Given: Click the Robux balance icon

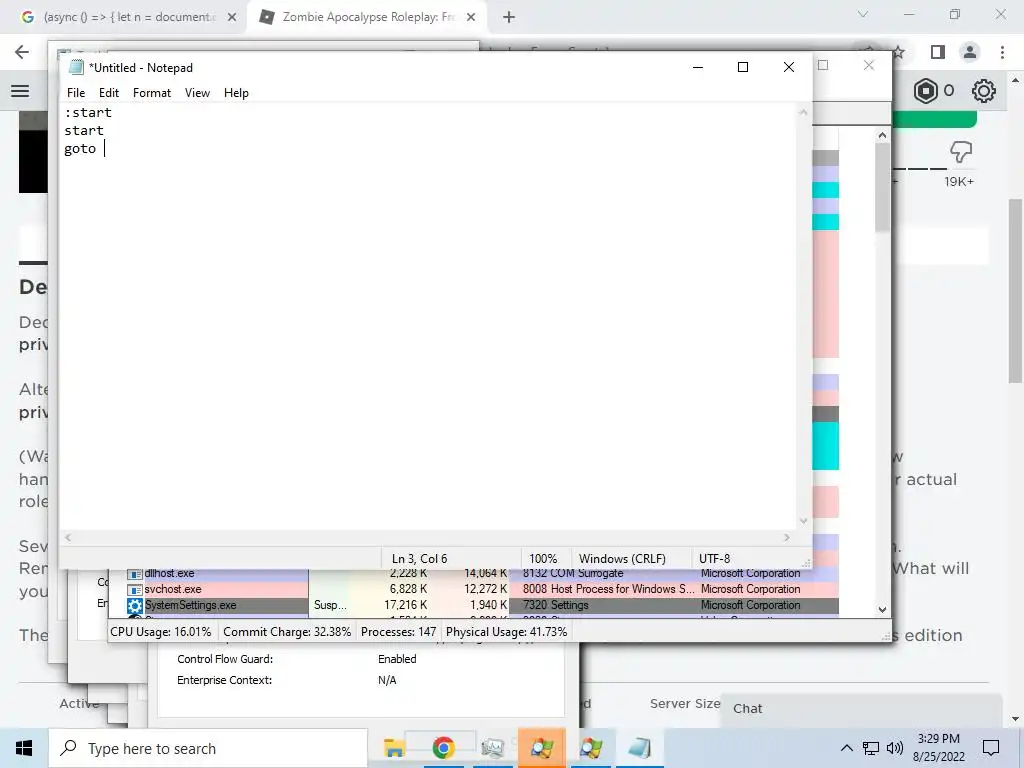Looking at the screenshot, I should pyautogui.click(x=925, y=91).
